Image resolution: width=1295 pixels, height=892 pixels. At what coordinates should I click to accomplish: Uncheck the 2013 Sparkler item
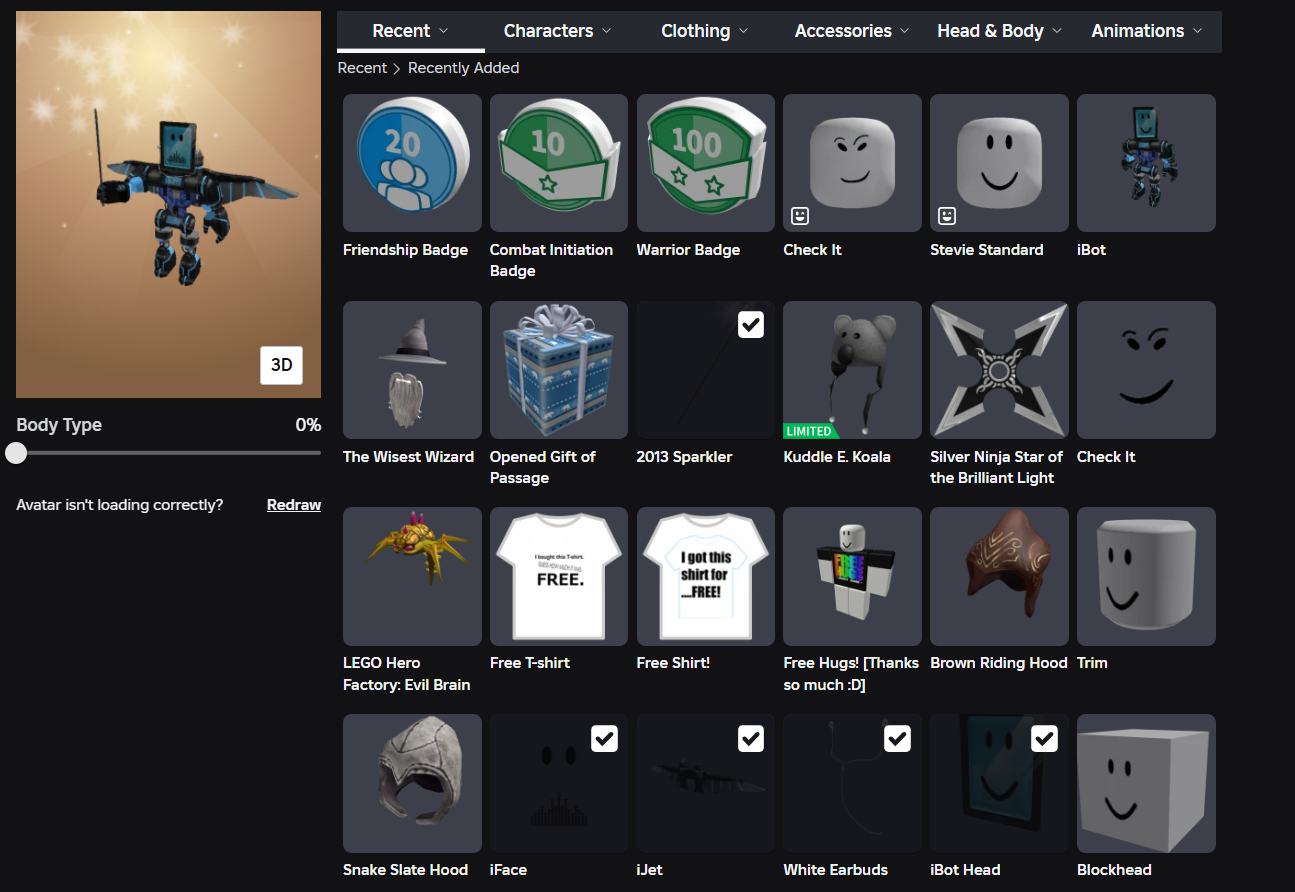point(750,325)
